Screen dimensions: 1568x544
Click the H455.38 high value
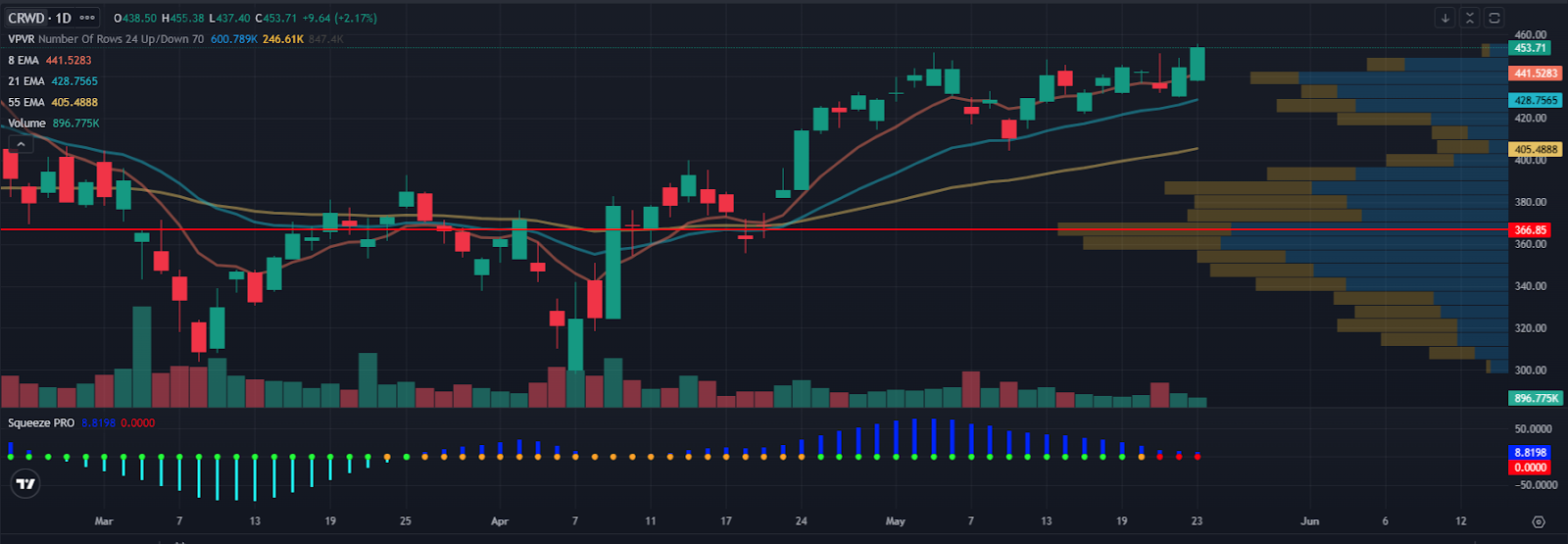[x=182, y=18]
